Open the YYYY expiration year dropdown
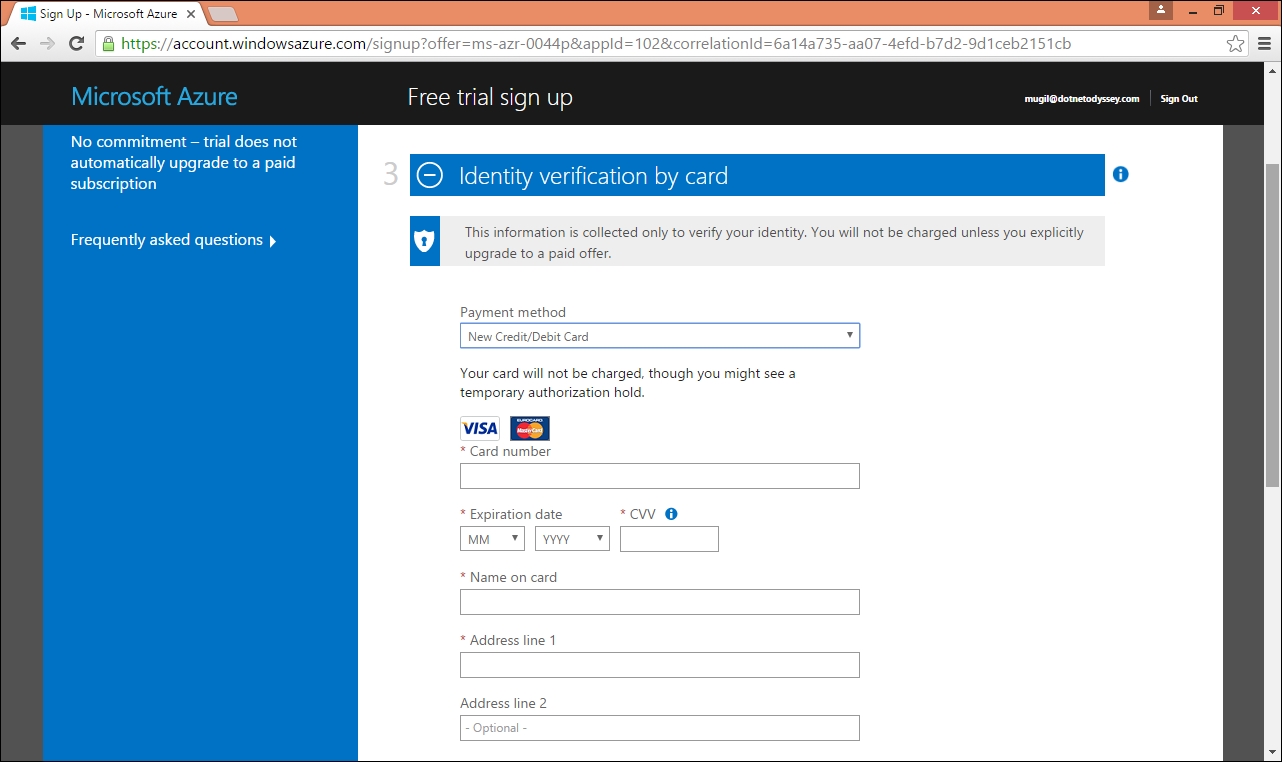Viewport: 1282px width, 762px height. click(x=572, y=539)
